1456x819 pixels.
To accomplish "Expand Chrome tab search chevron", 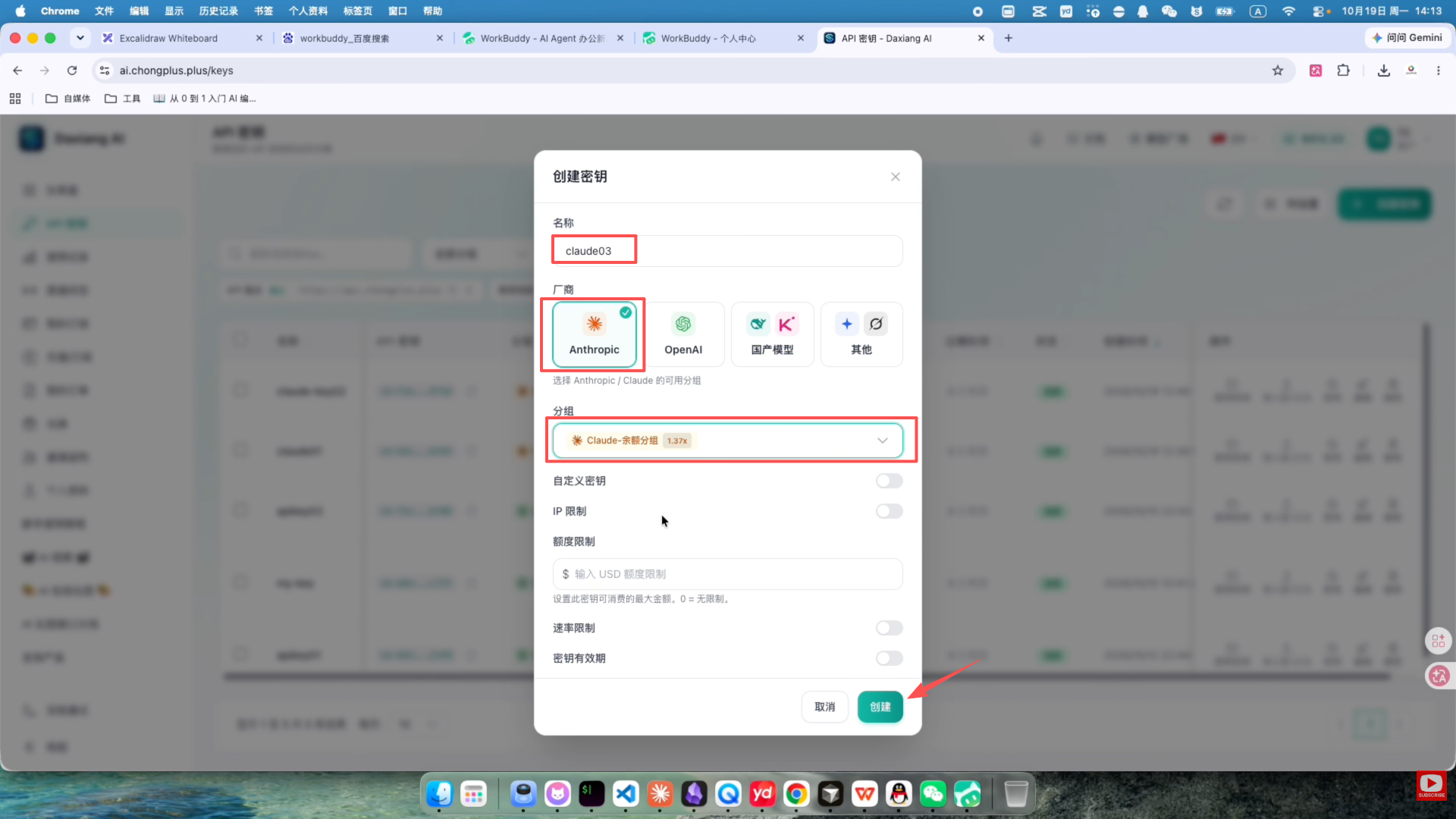I will pyautogui.click(x=80, y=38).
